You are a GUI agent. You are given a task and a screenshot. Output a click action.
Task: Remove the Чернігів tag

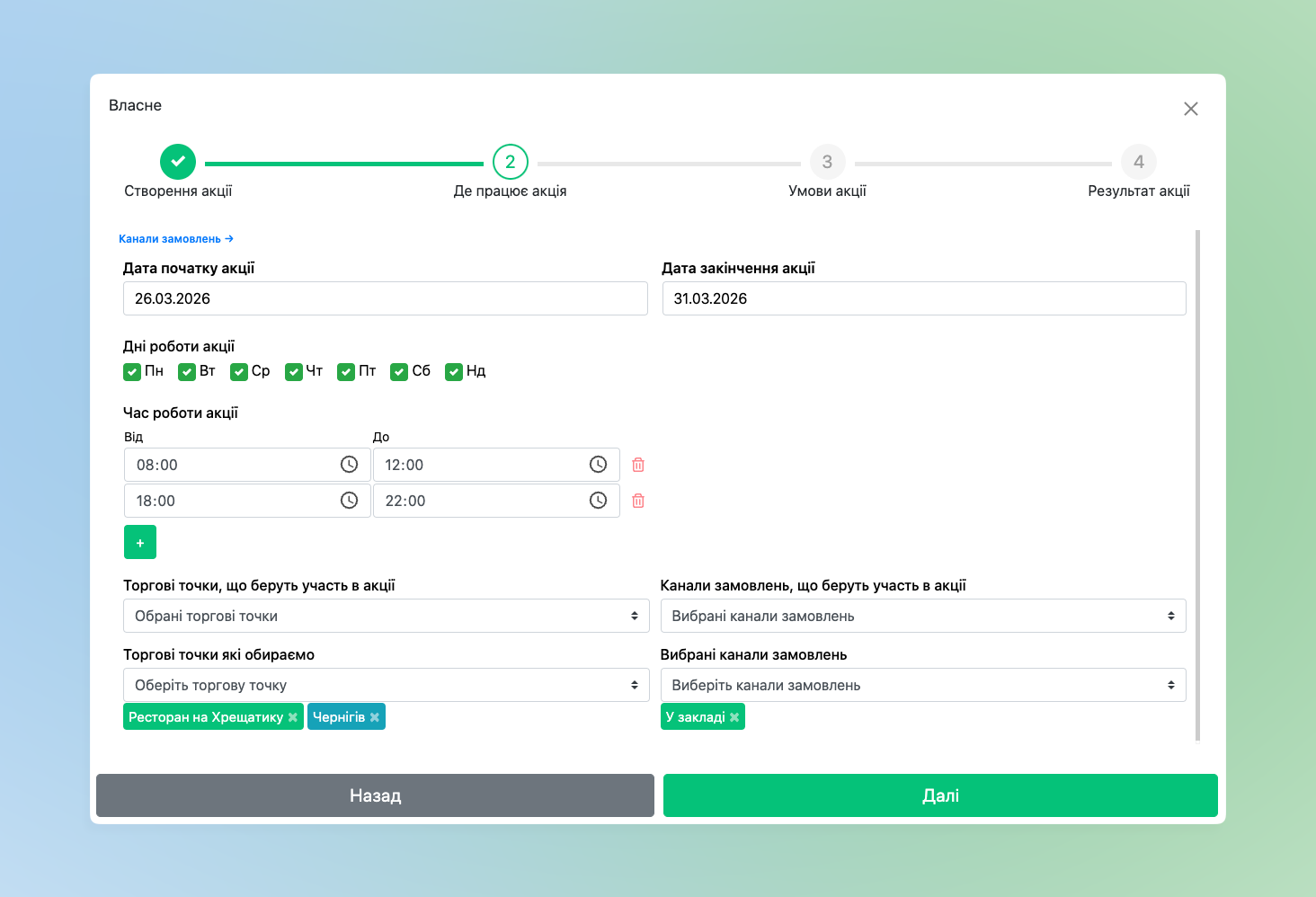point(375,717)
